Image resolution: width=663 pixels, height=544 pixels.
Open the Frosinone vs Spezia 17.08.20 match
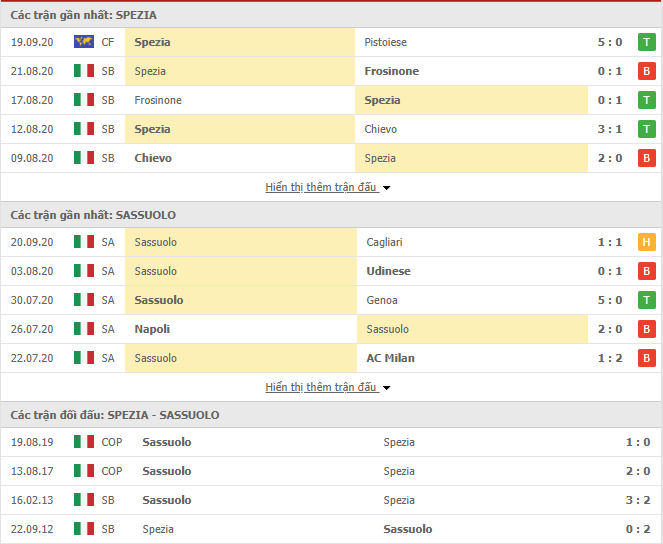(331, 100)
